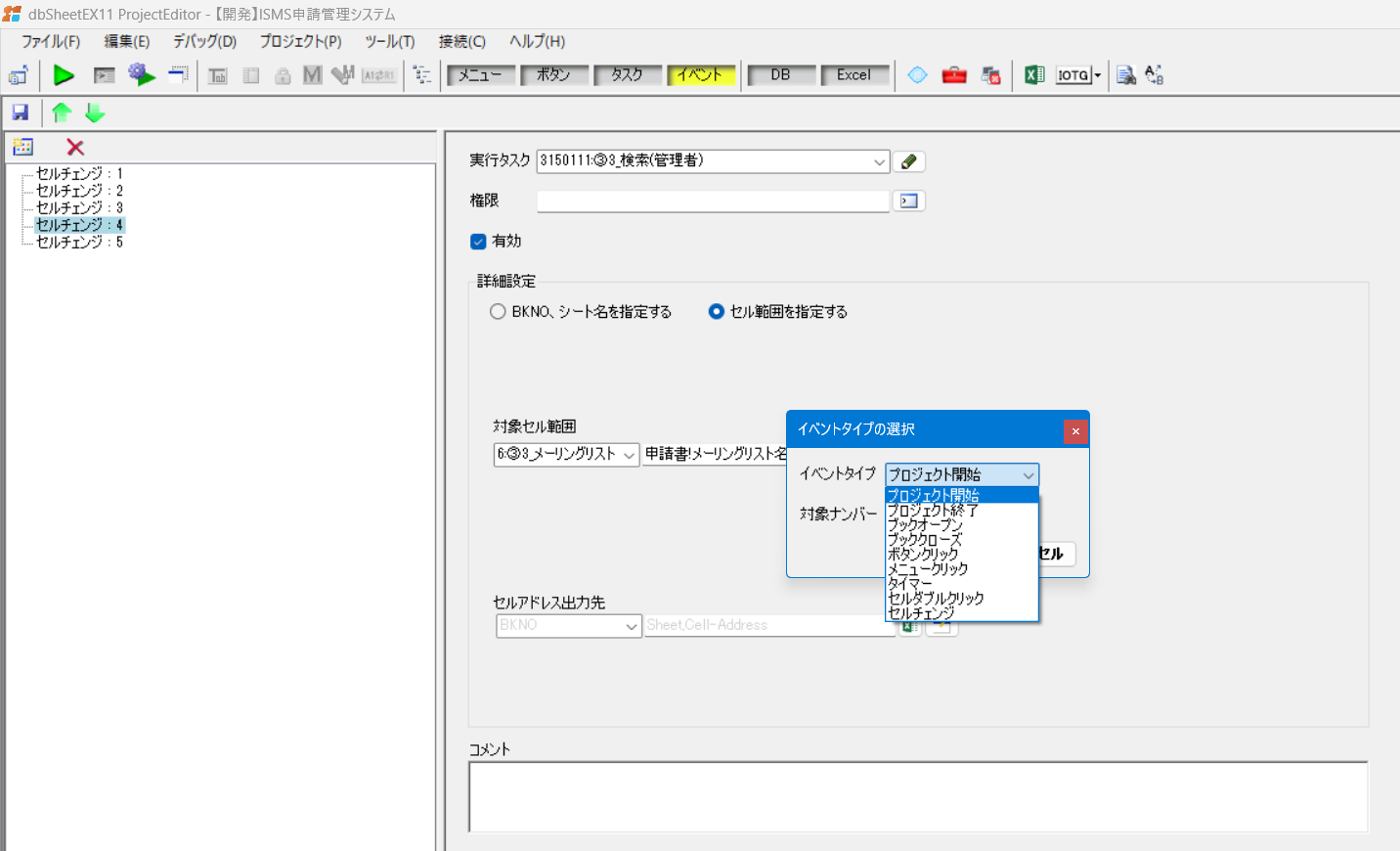
Task: Move item down with green down arrow
Action: [95, 112]
